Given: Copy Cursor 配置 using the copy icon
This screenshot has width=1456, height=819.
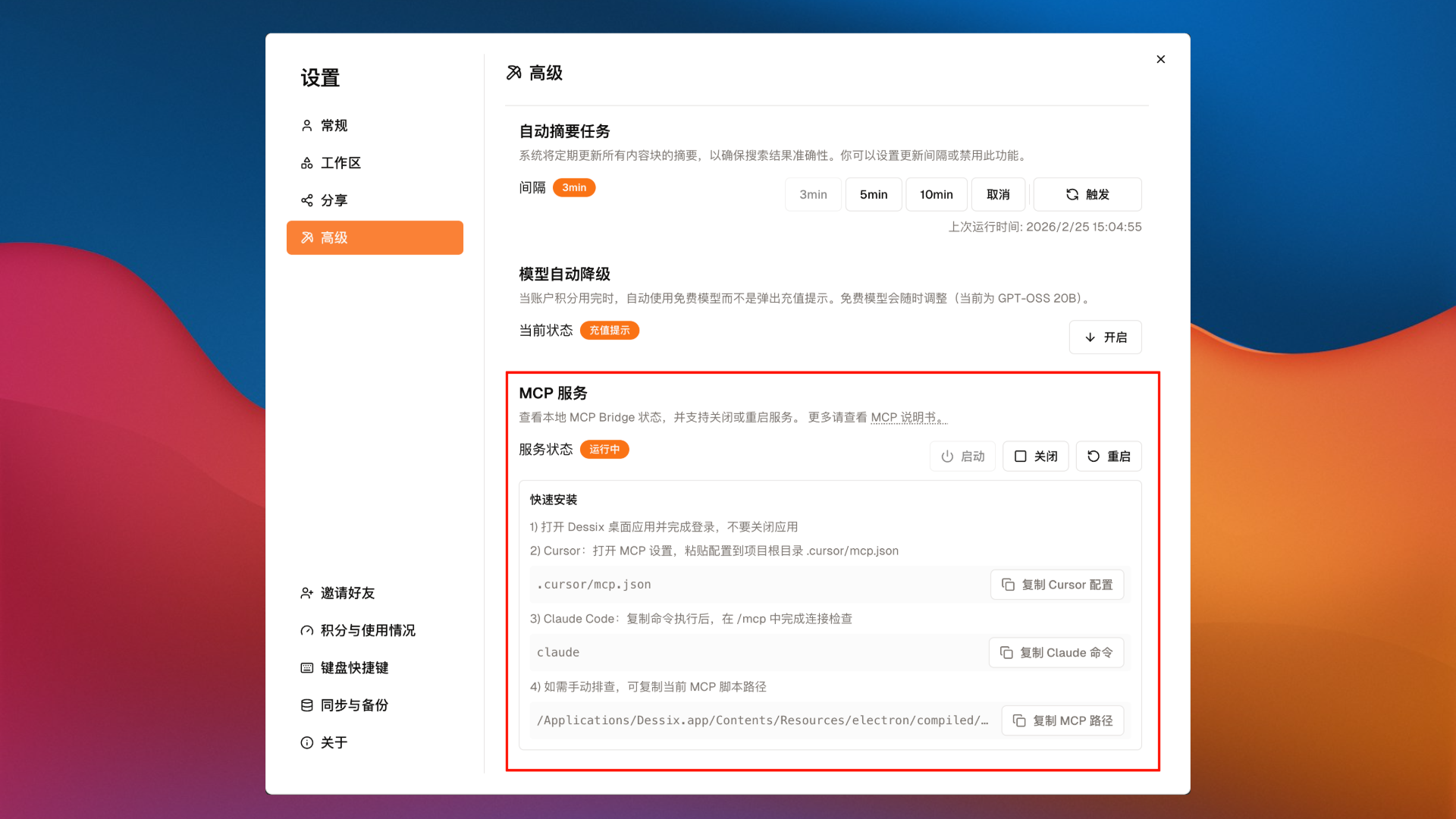Looking at the screenshot, I should point(1008,585).
